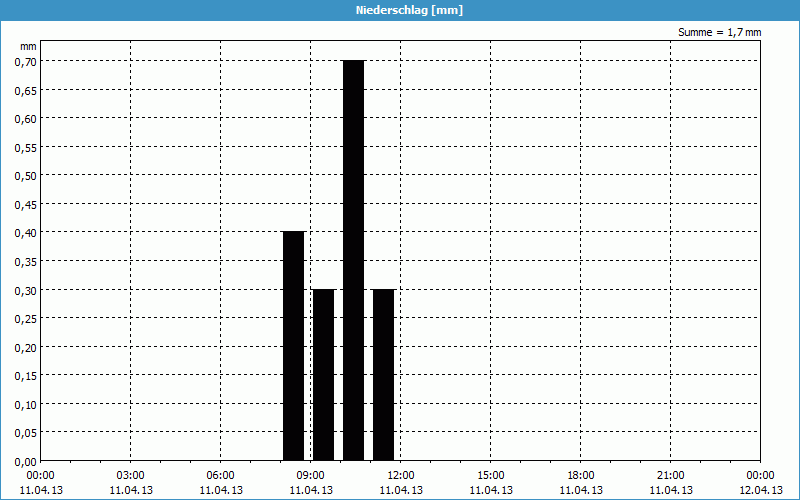
Task: Click the 0,30 y-axis tick label
Action: click(26, 290)
